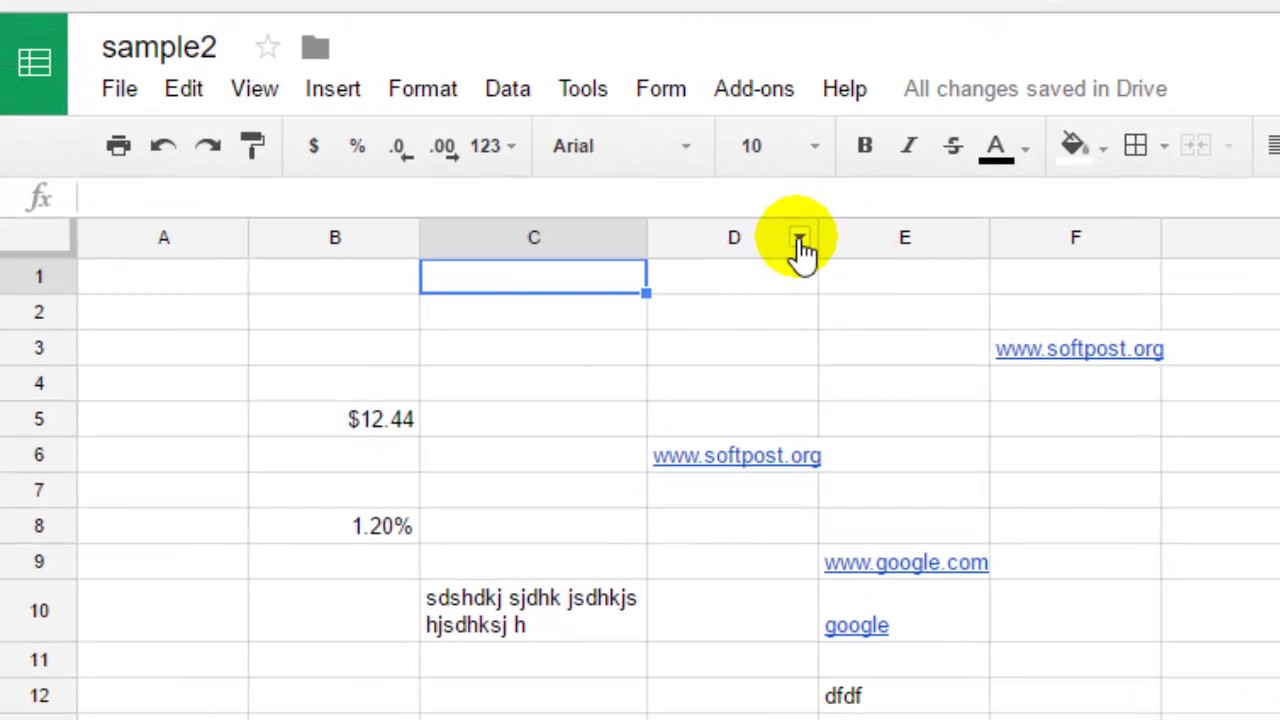
Task: Click the www.google.com link in column E
Action: (905, 562)
